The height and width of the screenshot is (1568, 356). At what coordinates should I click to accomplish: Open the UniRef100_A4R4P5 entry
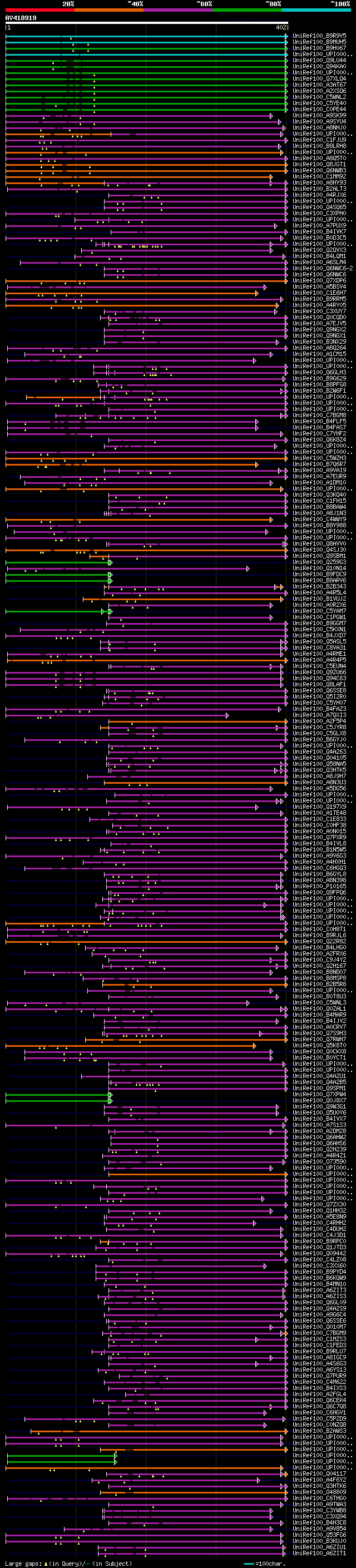(319, 660)
